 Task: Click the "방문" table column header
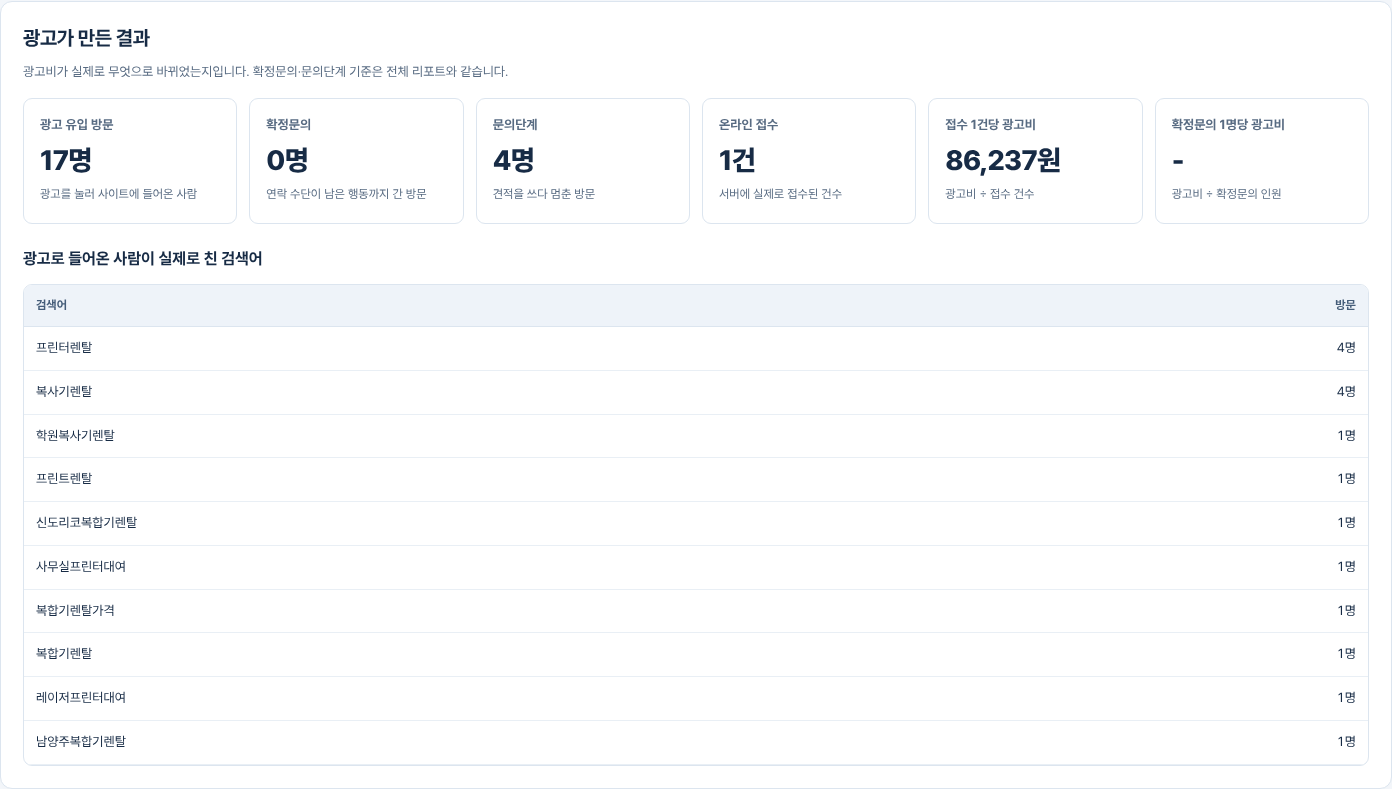[x=1345, y=305]
